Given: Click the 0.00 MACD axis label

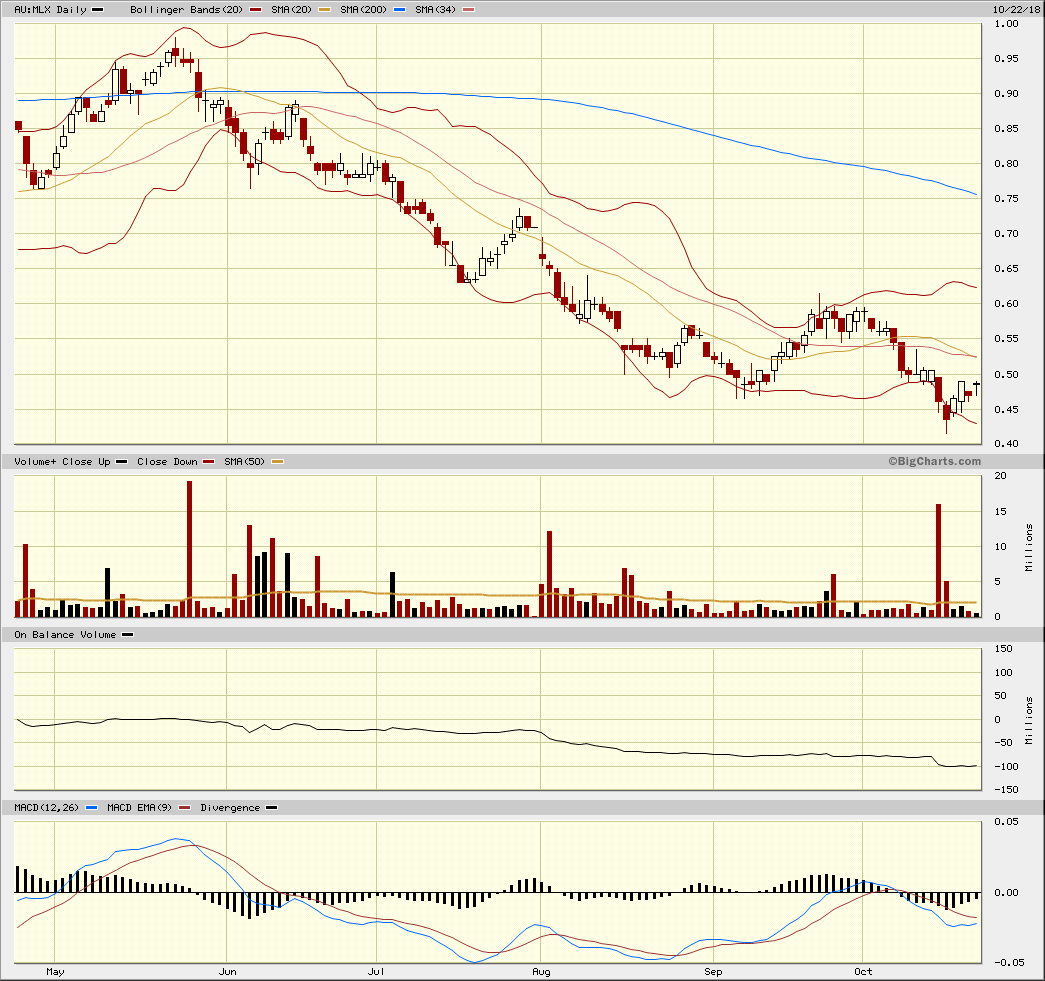Looking at the screenshot, I should coord(1006,892).
